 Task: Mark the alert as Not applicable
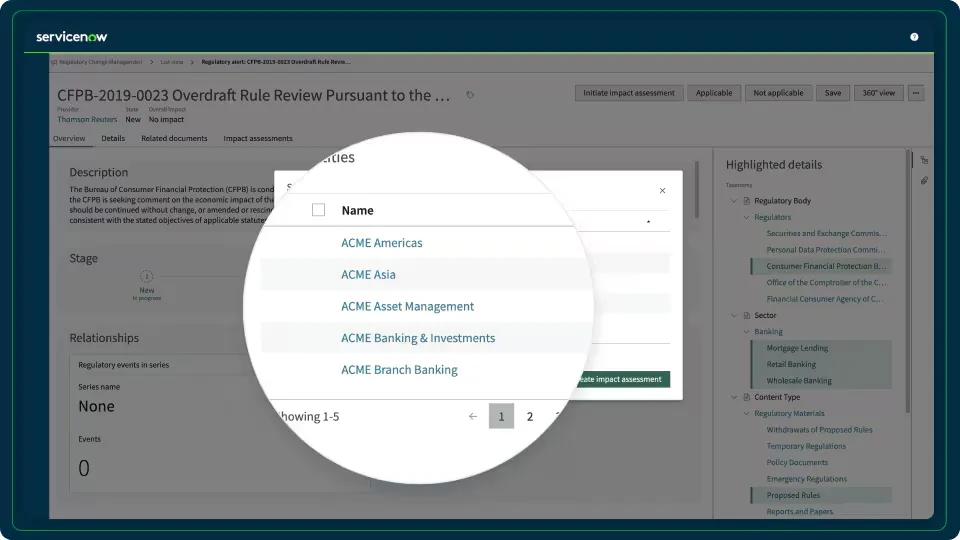point(778,93)
